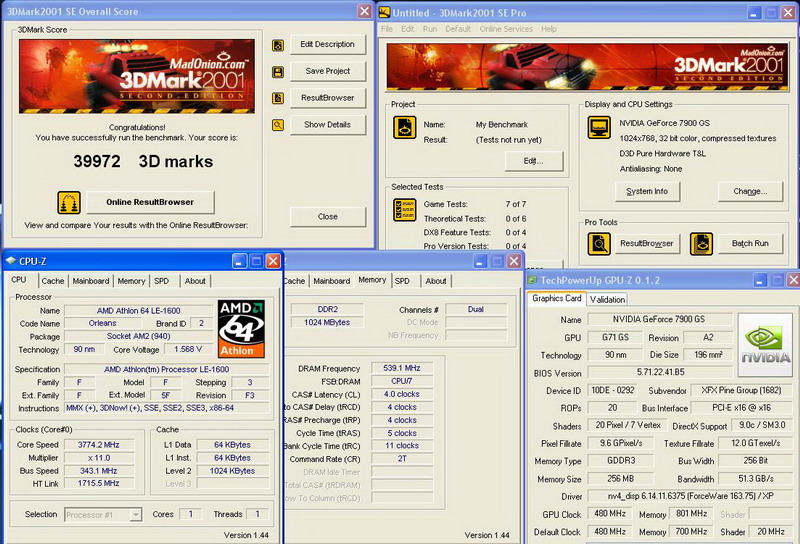Click the GPU Clock 480 MHz value

pyautogui.click(x=610, y=513)
